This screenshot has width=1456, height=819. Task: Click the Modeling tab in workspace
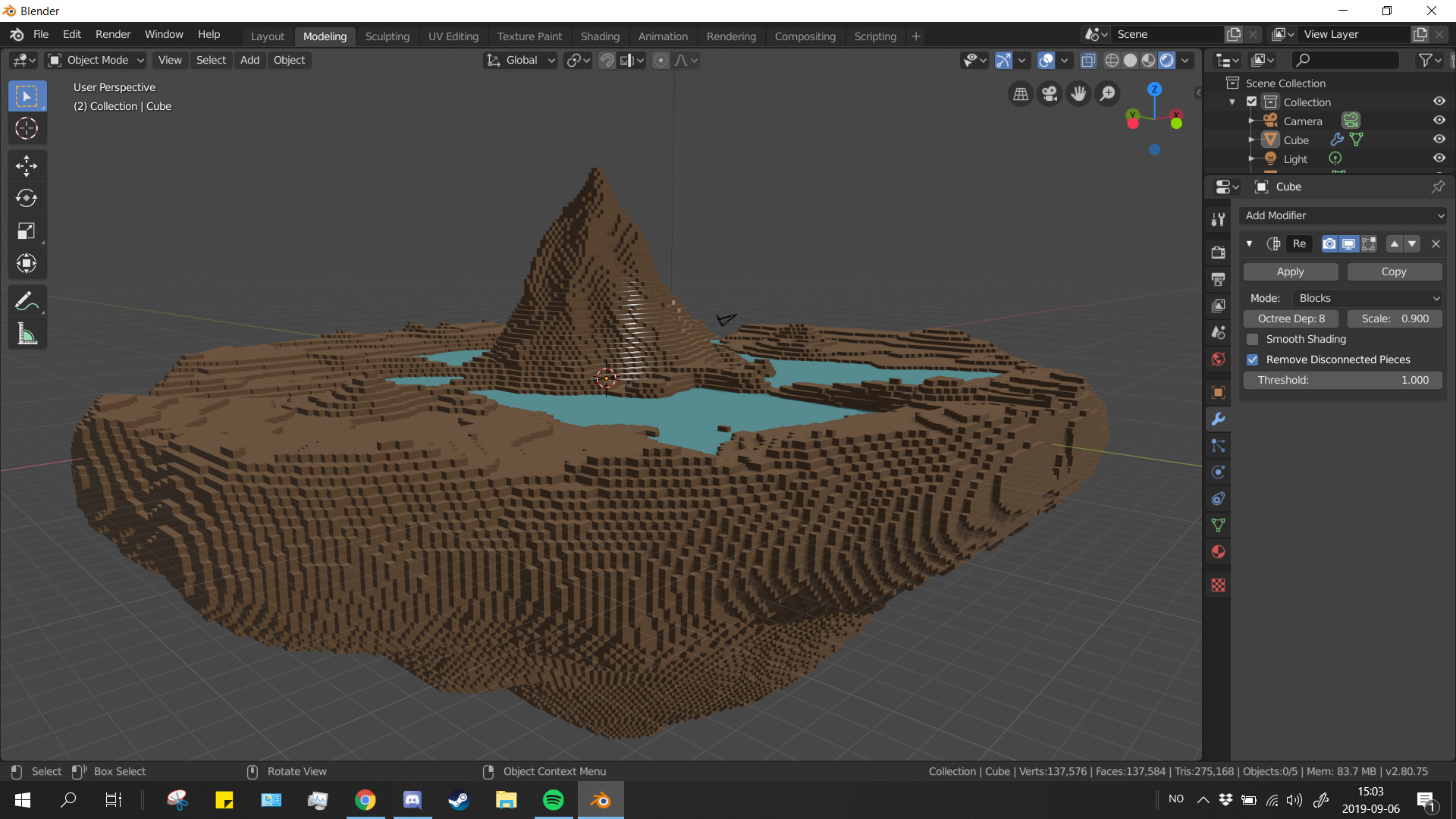[325, 36]
